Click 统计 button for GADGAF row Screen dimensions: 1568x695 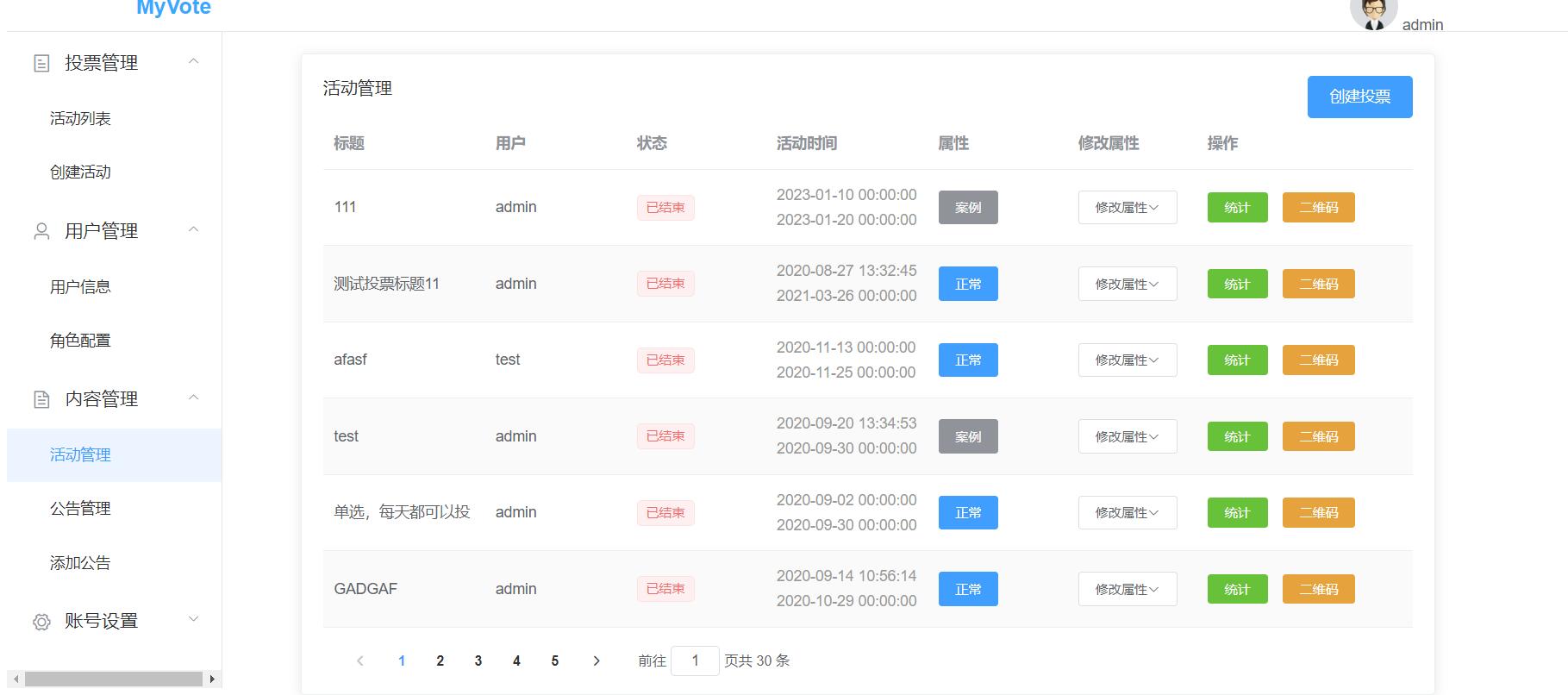1237,589
